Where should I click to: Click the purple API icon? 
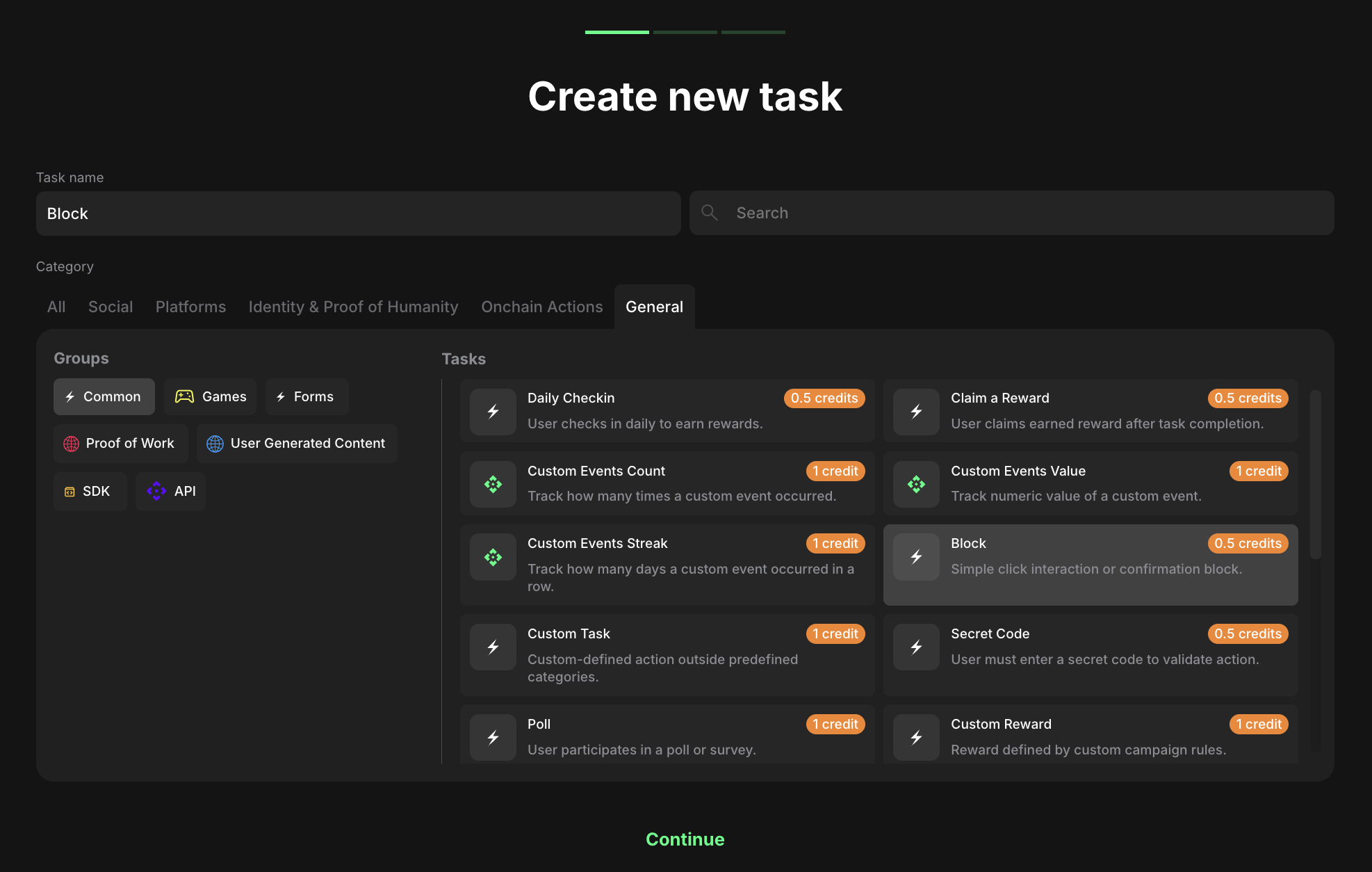(x=156, y=491)
